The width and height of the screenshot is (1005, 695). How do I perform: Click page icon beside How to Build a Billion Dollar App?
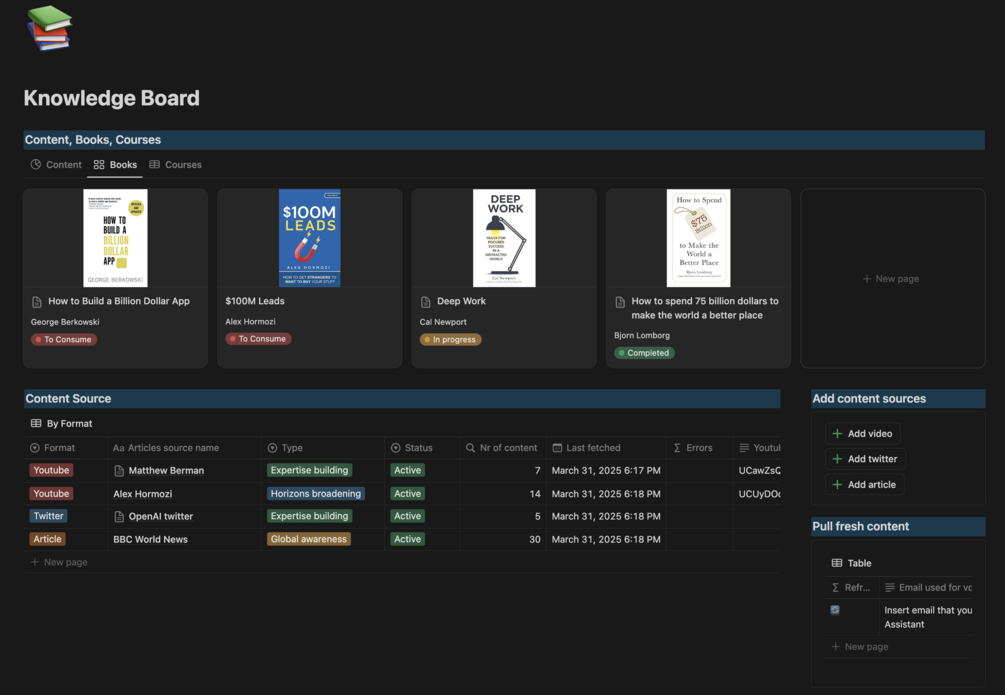click(x=37, y=302)
